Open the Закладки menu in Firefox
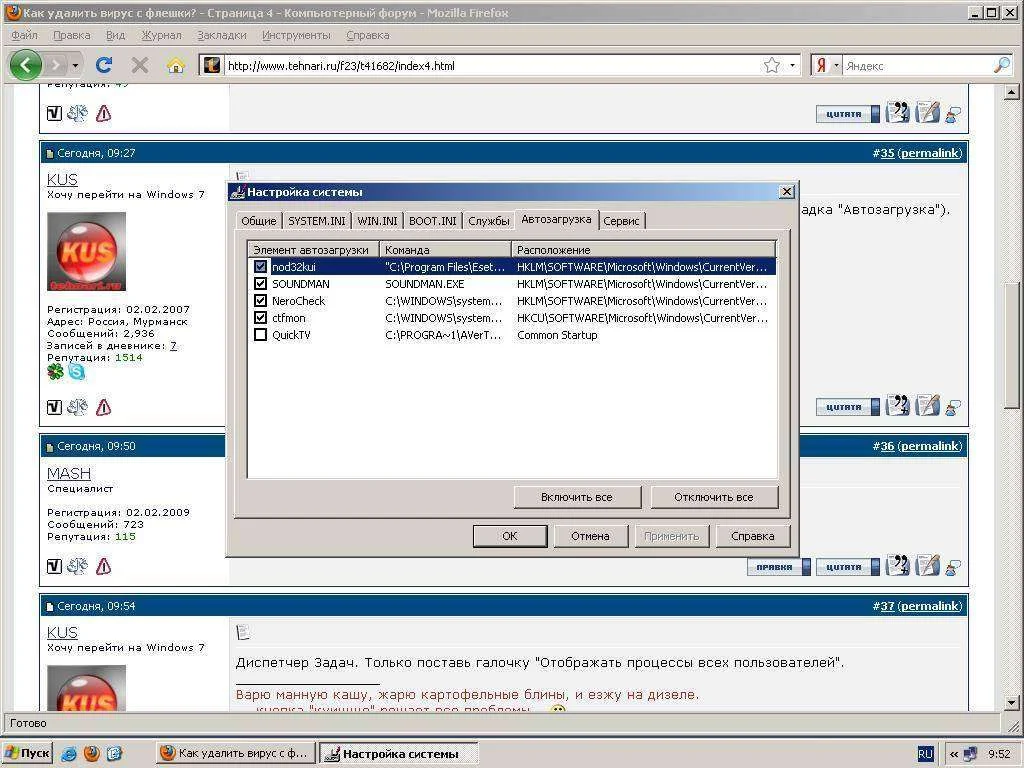This screenshot has height=768, width=1024. 222,35
